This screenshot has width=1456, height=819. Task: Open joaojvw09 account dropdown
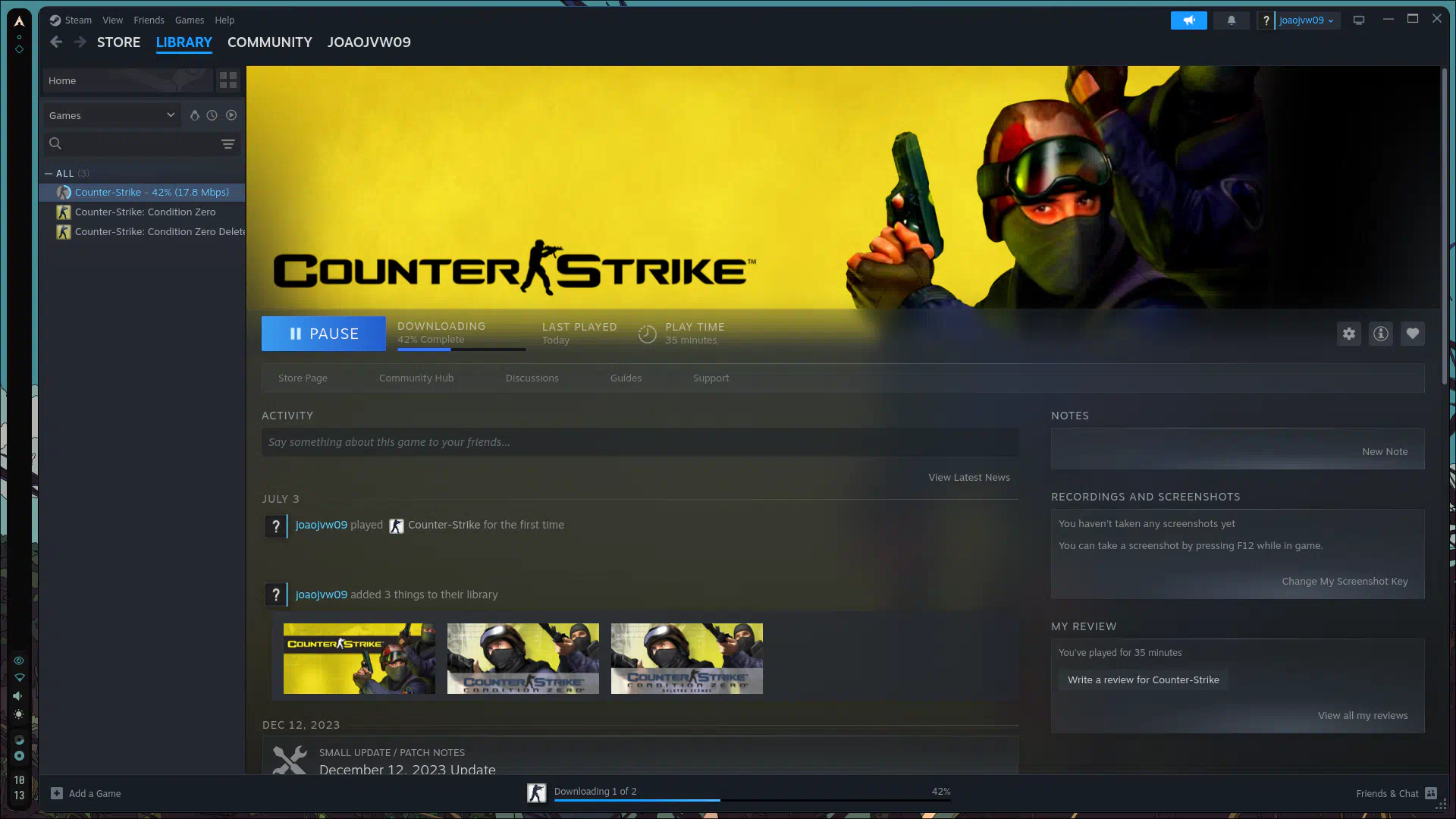pyautogui.click(x=1307, y=20)
